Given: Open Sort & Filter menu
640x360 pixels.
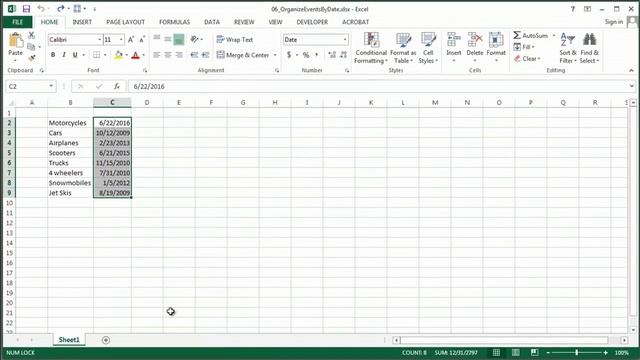Looking at the screenshot, I should pos(568,48).
